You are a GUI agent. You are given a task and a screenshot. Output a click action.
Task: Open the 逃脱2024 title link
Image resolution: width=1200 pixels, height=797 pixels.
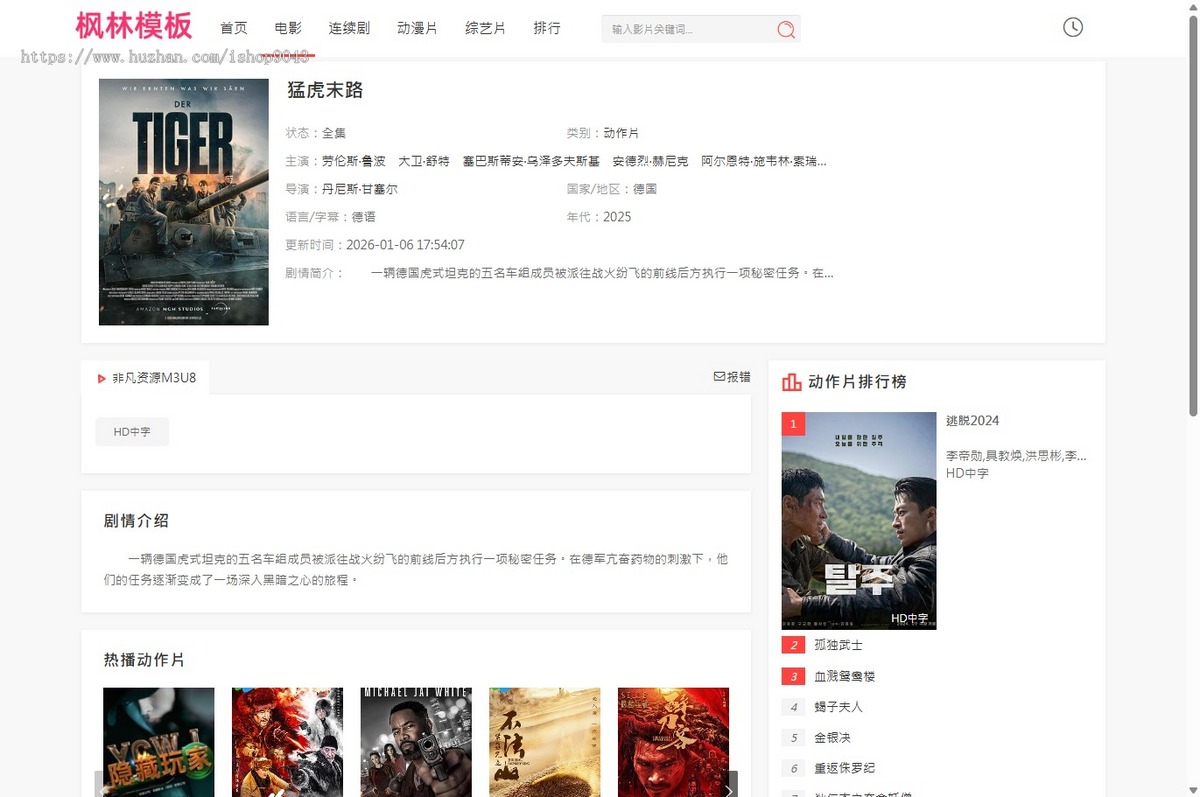click(x=973, y=421)
